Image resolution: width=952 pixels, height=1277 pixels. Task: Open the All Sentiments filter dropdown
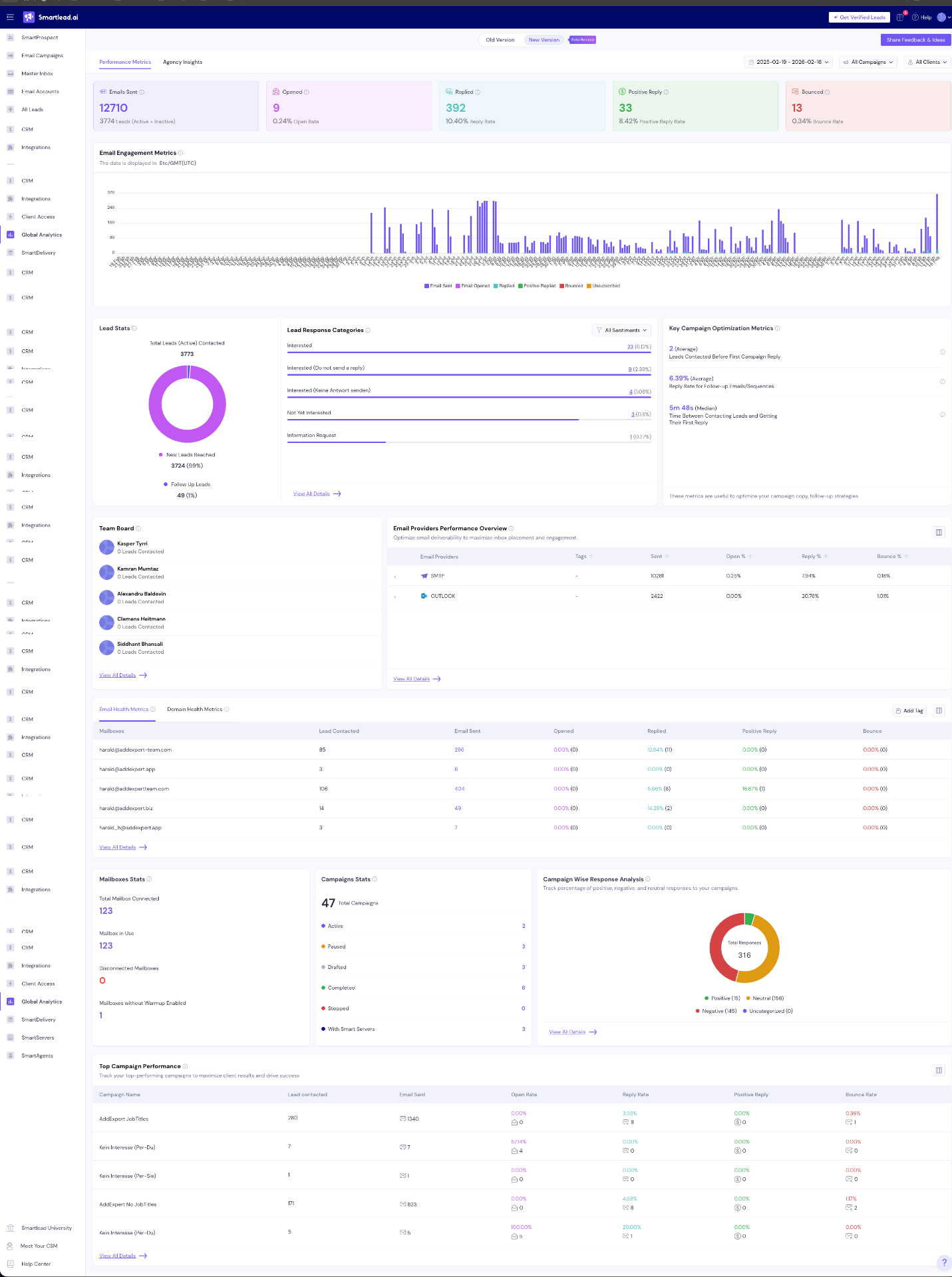[621, 330]
